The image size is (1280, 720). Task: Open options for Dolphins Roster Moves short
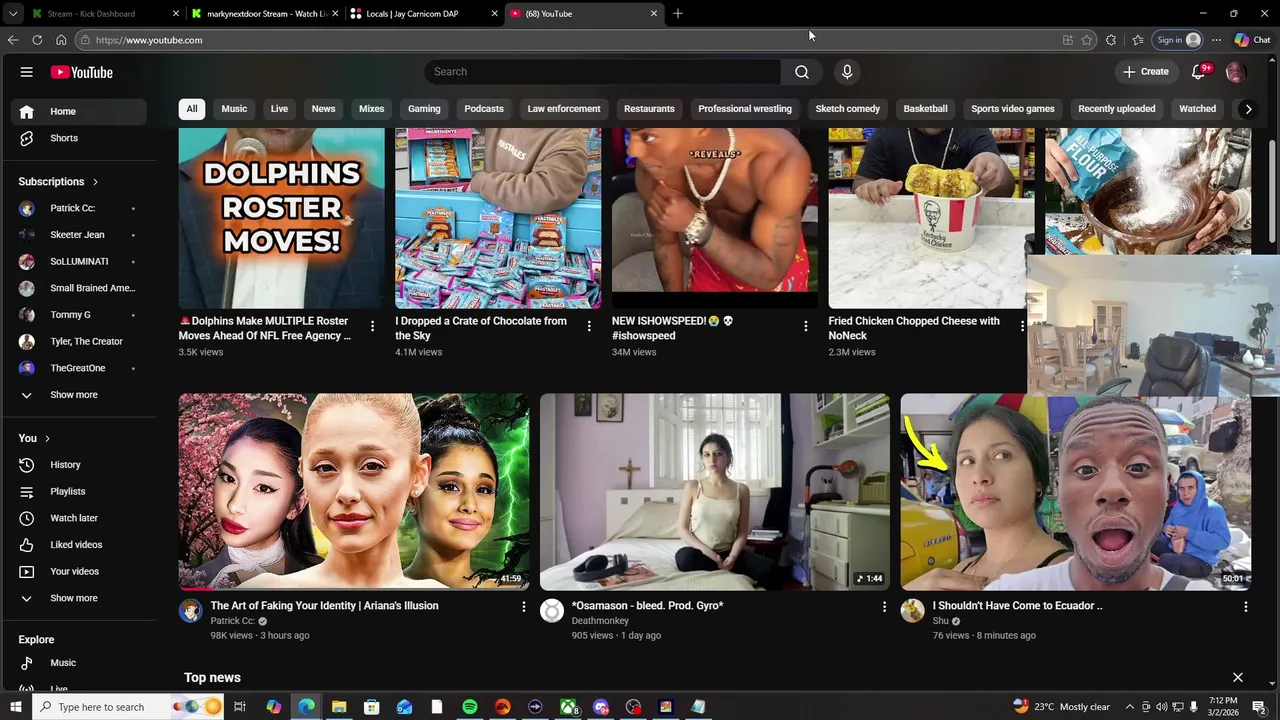(372, 326)
